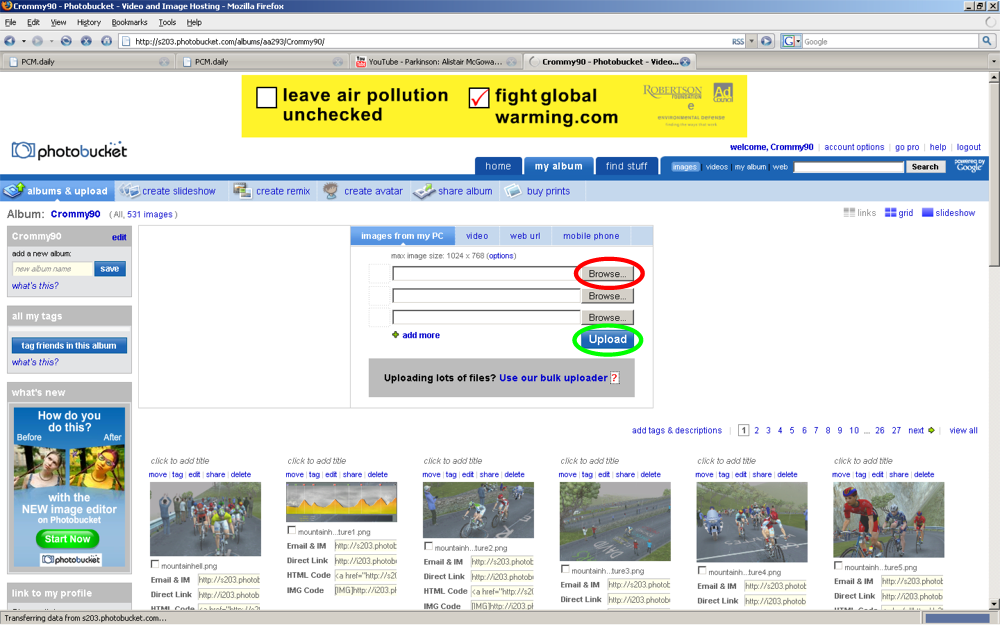Switch to the web url upload tab
The image size is (1000, 625).
click(525, 236)
